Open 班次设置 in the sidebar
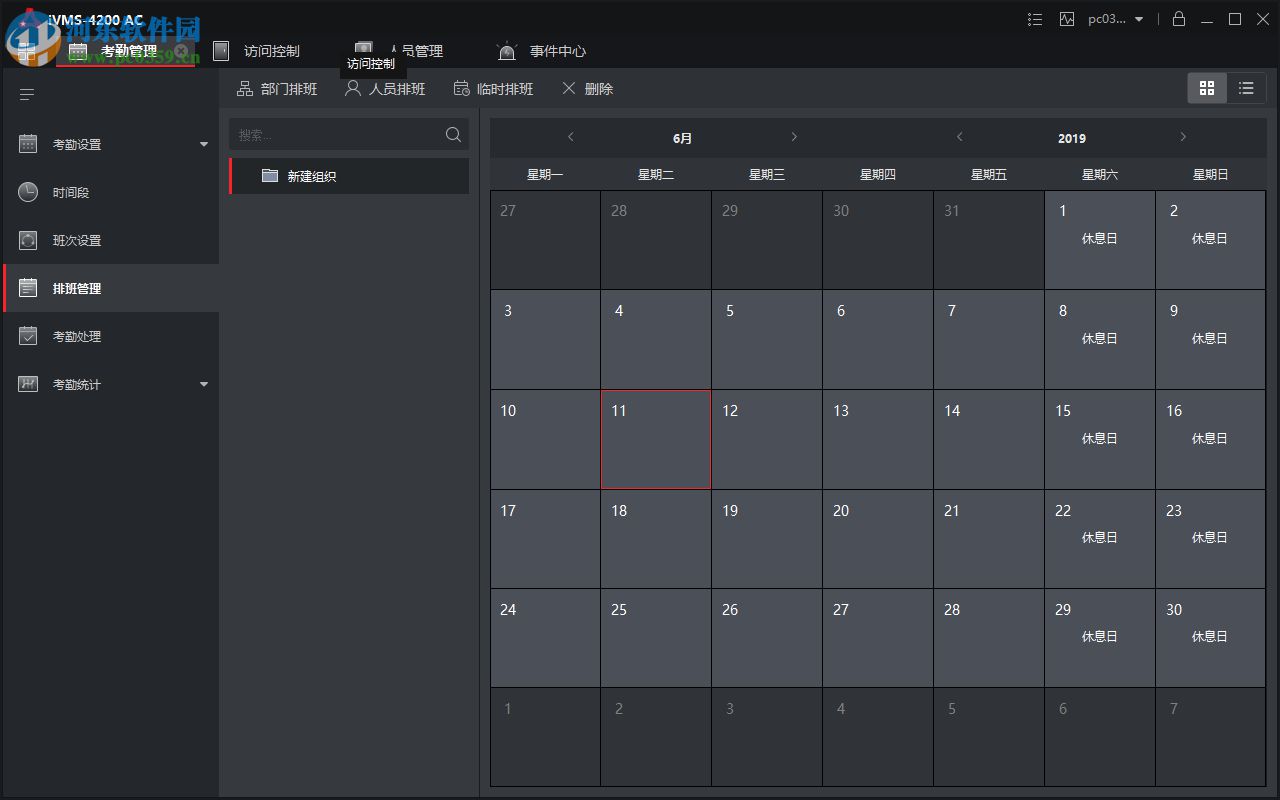This screenshot has width=1280, height=800. point(111,240)
